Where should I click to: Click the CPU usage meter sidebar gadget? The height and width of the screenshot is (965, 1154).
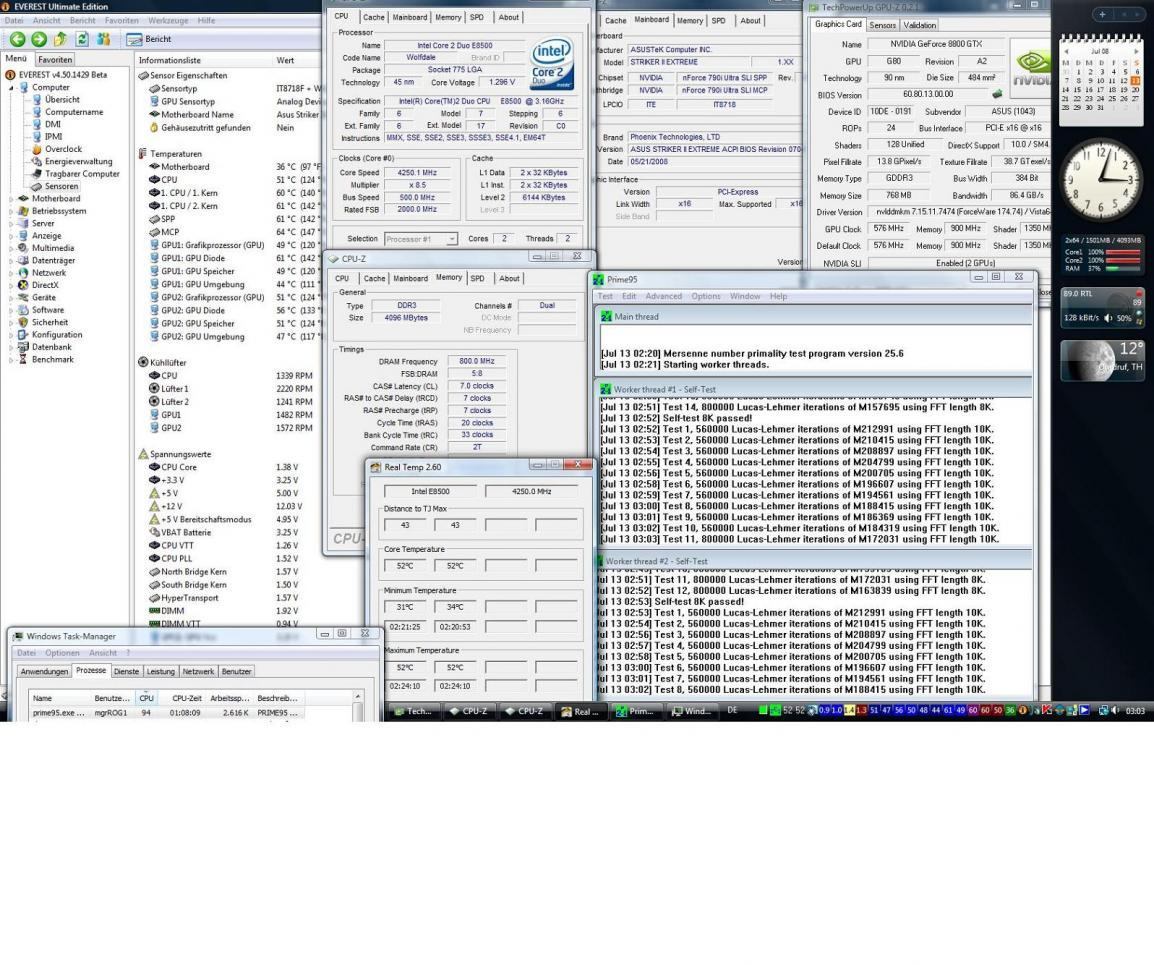[x=1102, y=254]
